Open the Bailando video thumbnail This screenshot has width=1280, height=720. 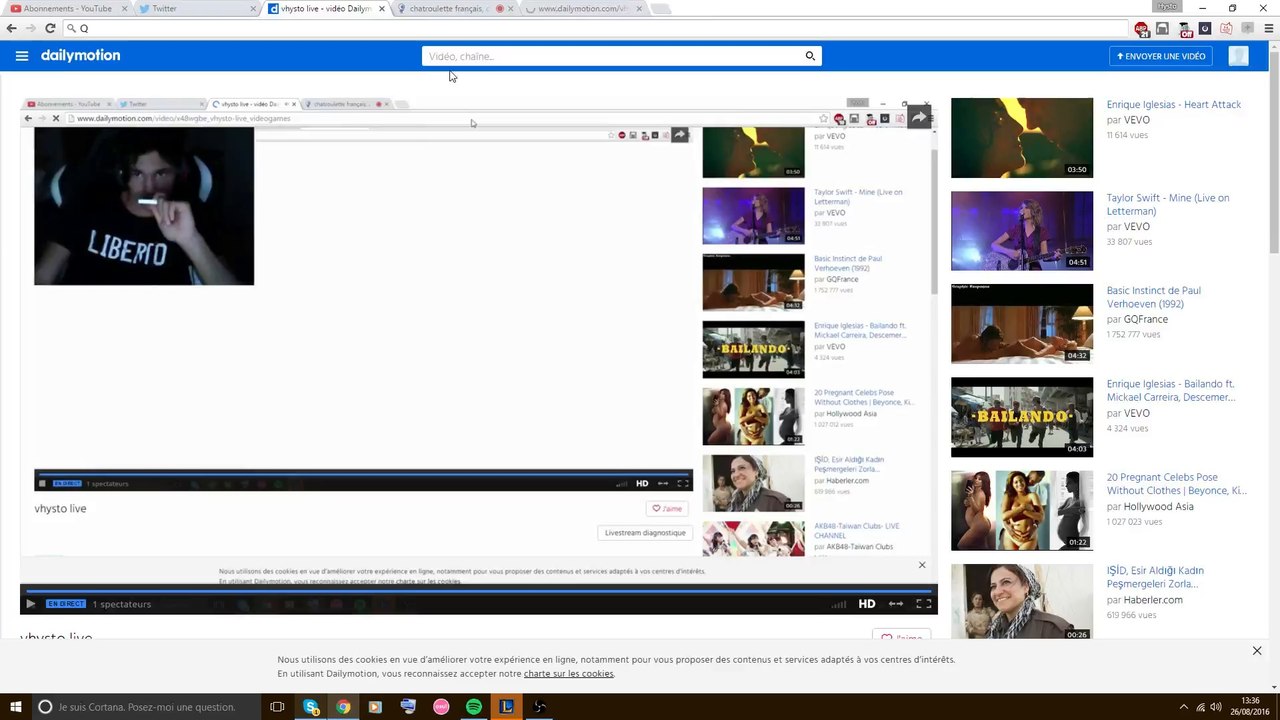pyautogui.click(x=1022, y=417)
